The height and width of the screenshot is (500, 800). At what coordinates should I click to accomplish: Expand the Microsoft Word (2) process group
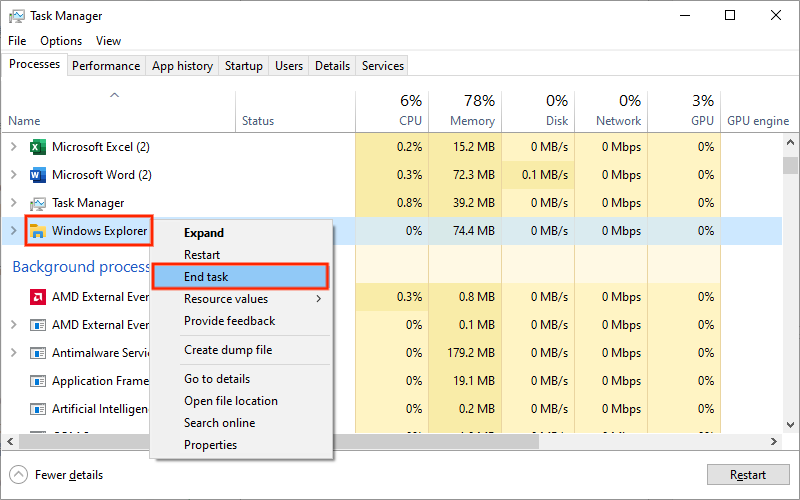click(14, 175)
